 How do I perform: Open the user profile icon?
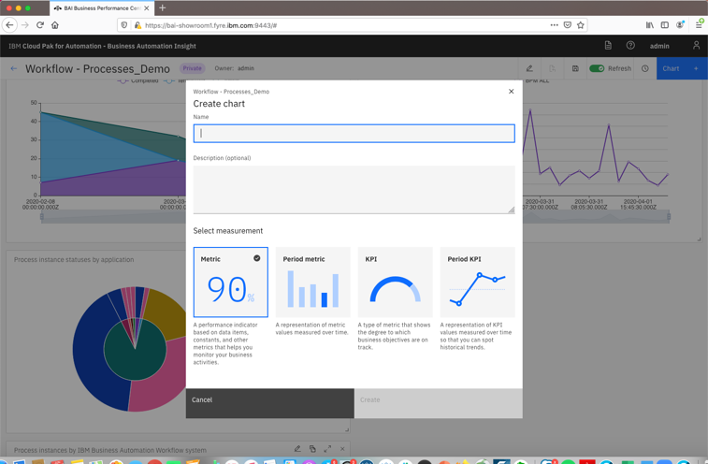coord(696,46)
